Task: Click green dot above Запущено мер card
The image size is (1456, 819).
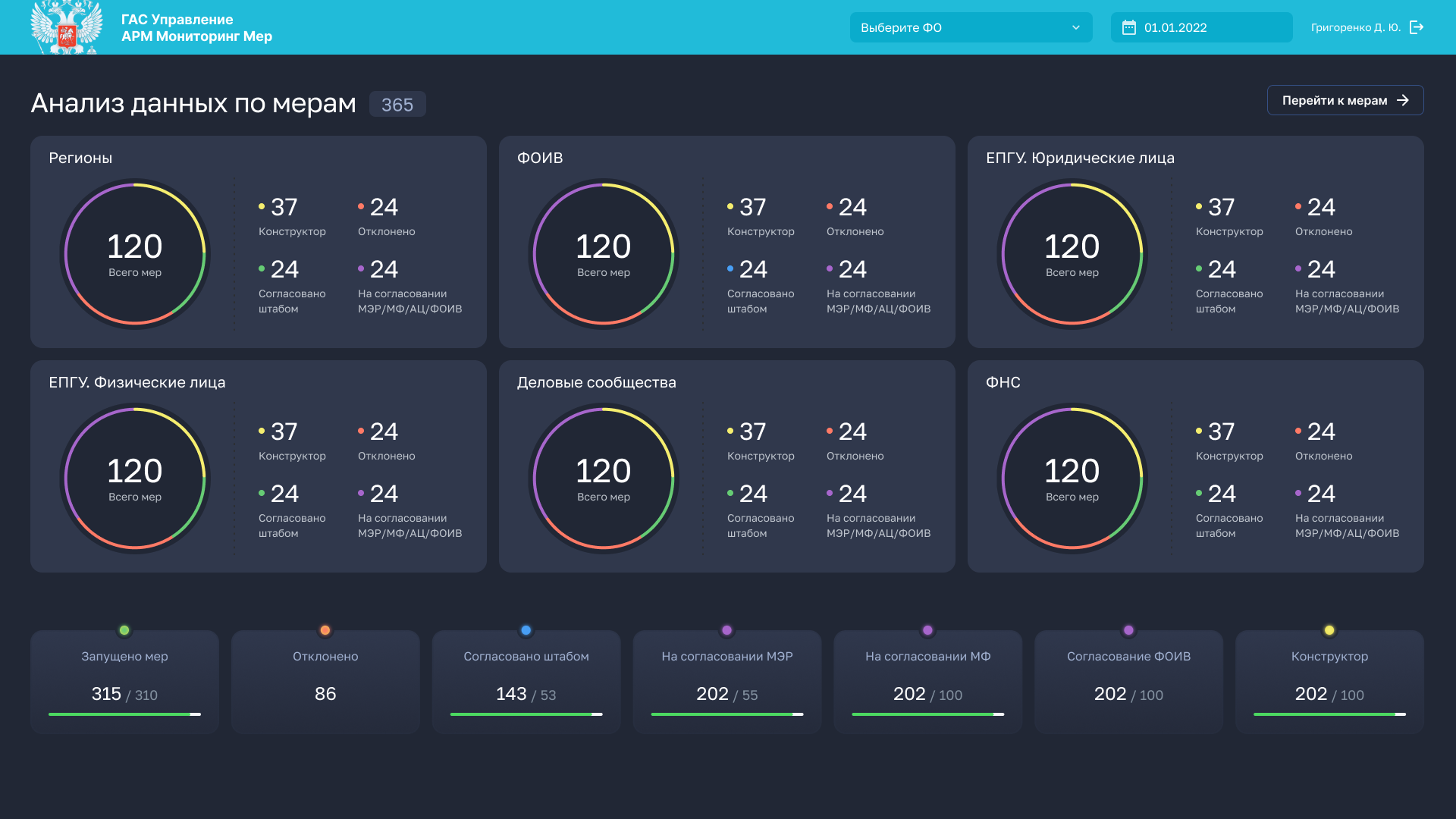Action: click(124, 630)
